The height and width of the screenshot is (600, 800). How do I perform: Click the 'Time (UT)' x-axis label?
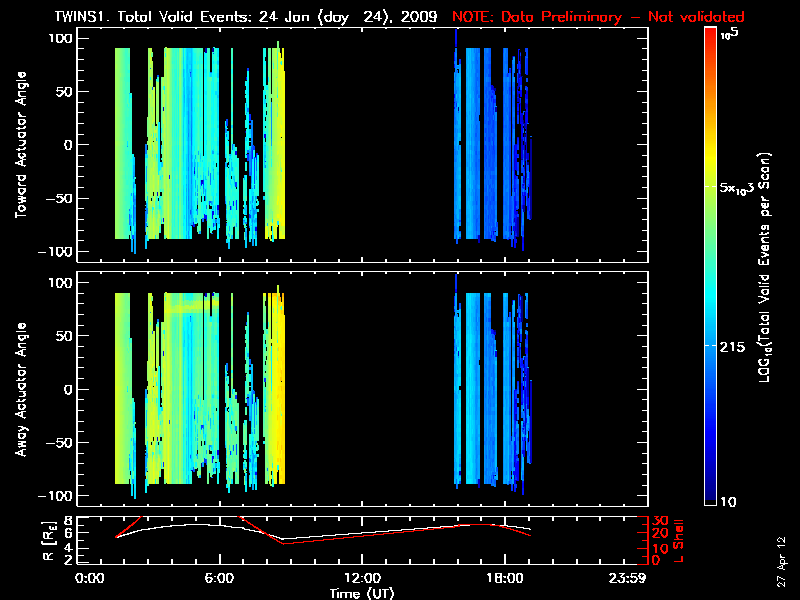(362, 593)
